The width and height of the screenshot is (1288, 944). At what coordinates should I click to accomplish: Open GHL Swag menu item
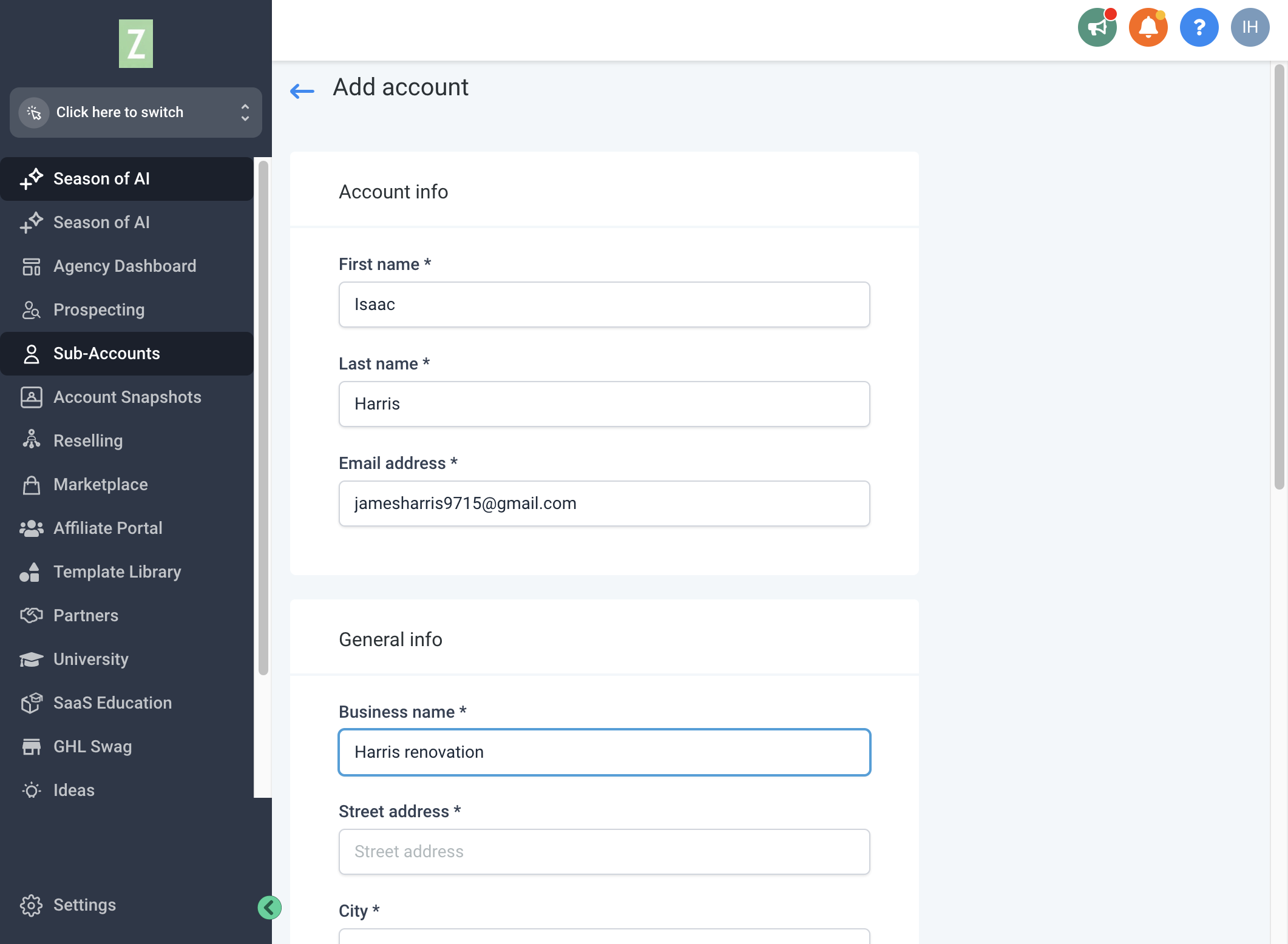coord(127,747)
